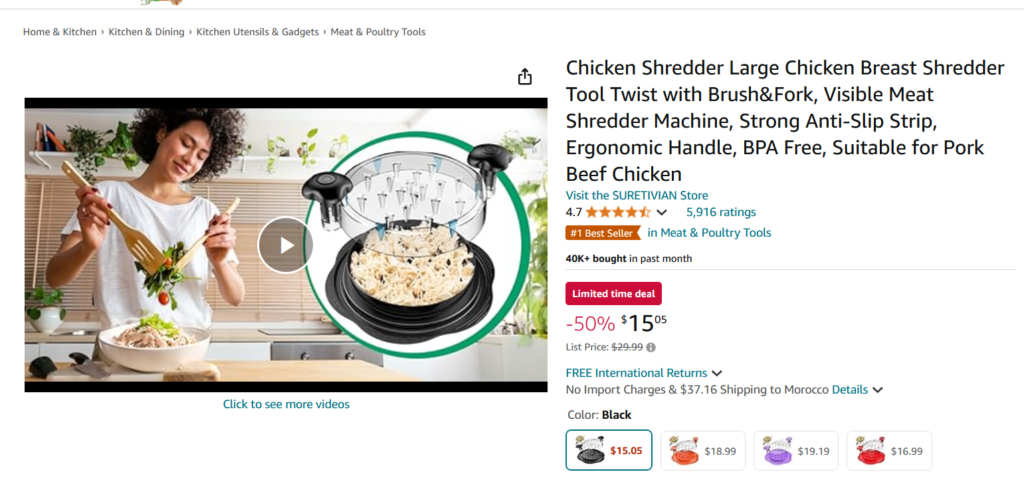Open the Home & Kitchen breadcrumb
Viewport: 1024px width, 480px height.
point(60,32)
